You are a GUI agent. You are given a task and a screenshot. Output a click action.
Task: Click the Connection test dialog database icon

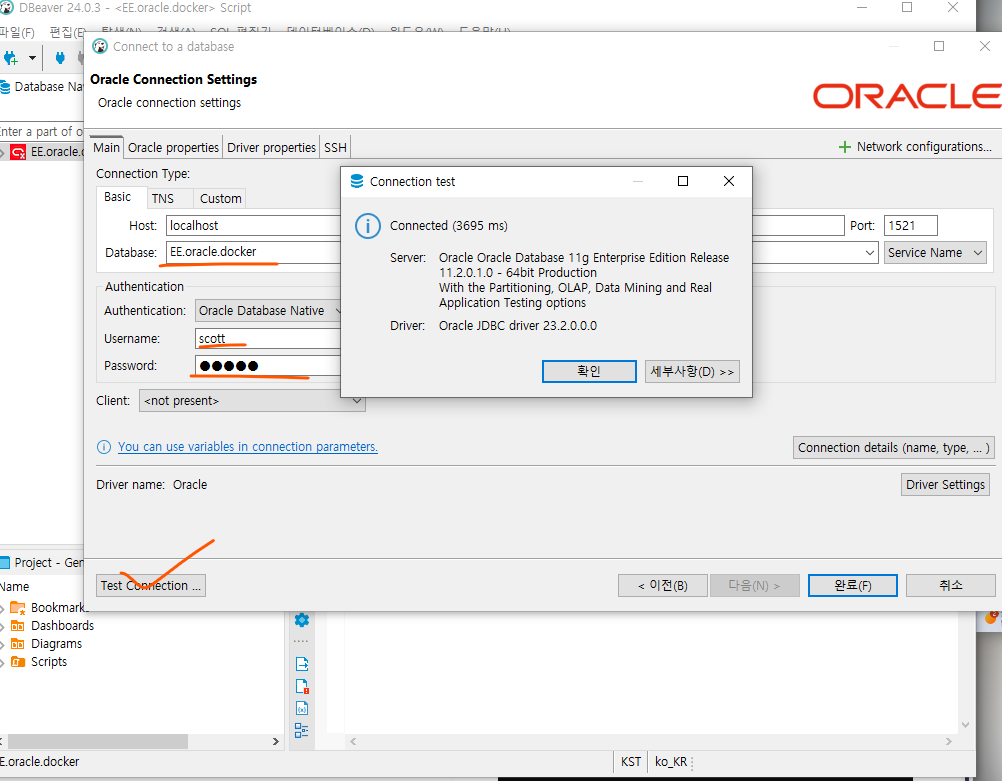[357, 182]
